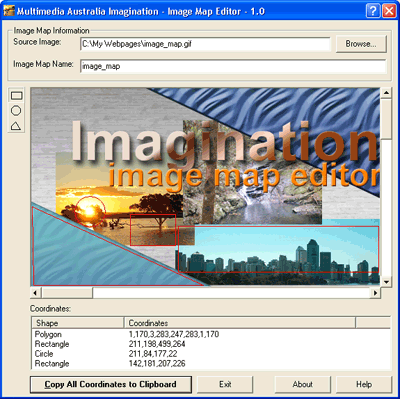Click the vertical scrollbar down arrow
The height and width of the screenshot is (399, 400).
386,282
